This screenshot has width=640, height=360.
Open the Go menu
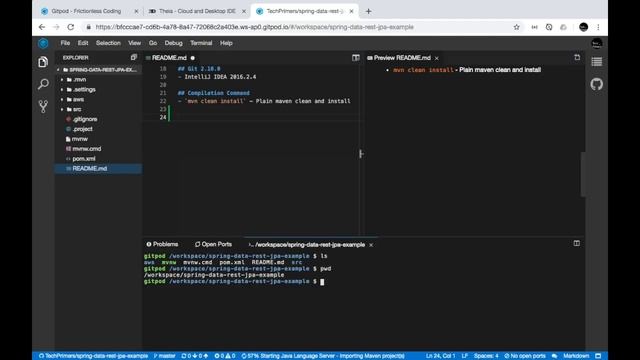153,43
